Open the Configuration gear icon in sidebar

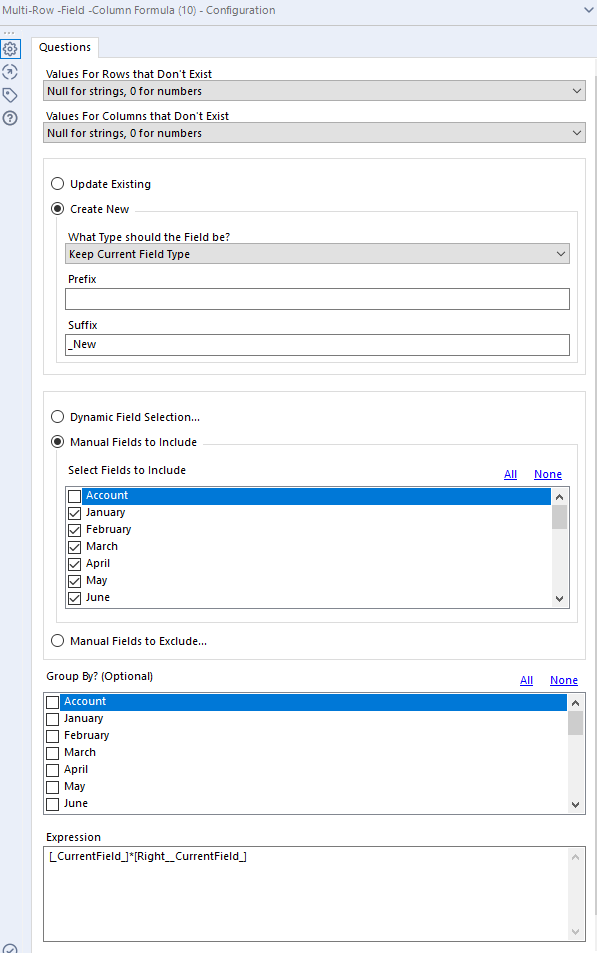tap(10, 49)
